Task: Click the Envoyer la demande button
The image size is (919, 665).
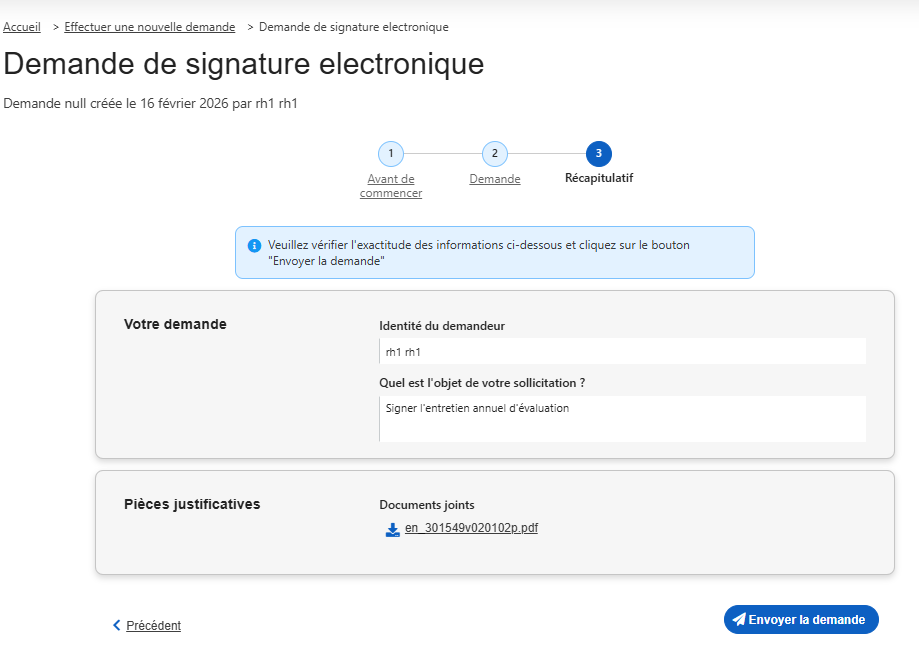Action: [x=801, y=619]
